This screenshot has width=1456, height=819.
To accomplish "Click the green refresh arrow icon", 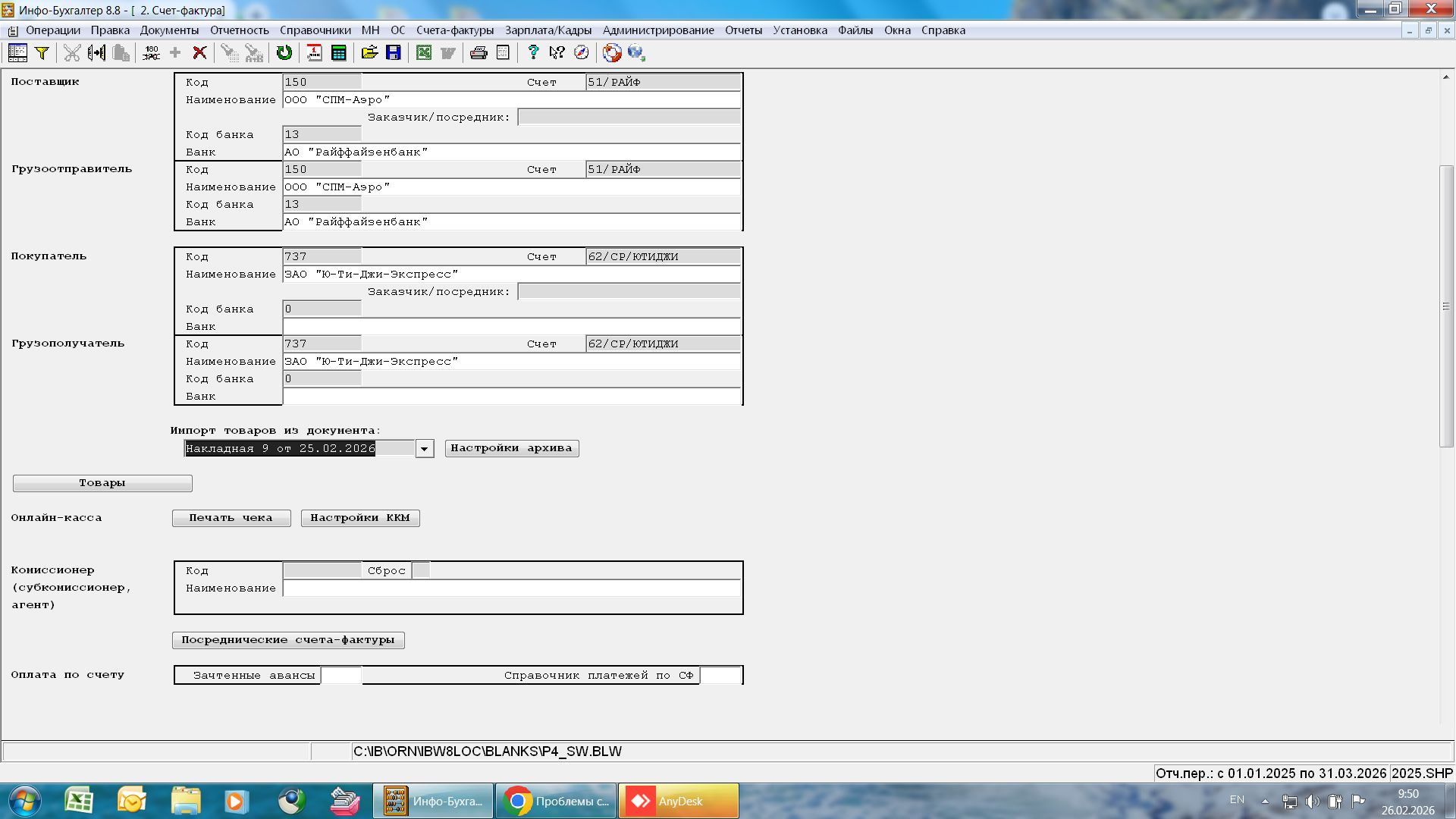I will pos(284,52).
